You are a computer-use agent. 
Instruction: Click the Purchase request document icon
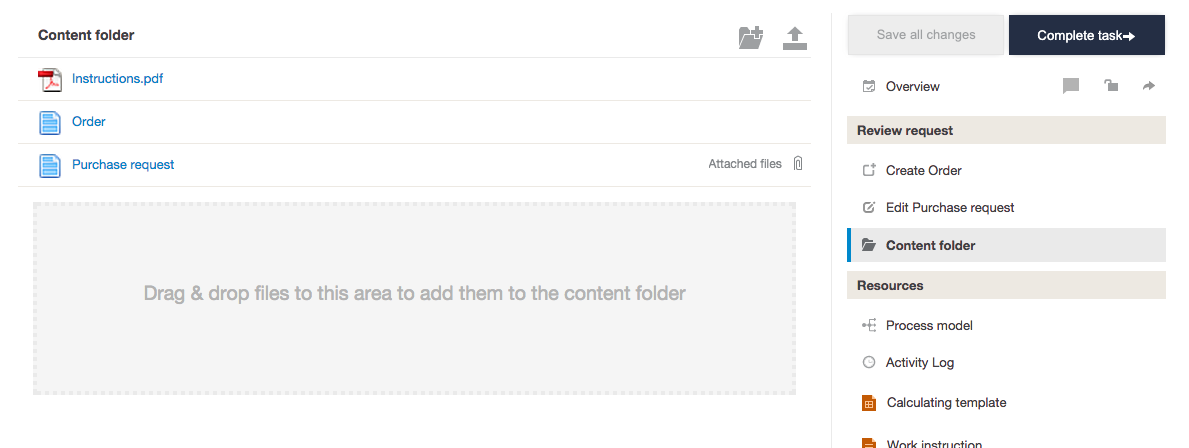50,165
